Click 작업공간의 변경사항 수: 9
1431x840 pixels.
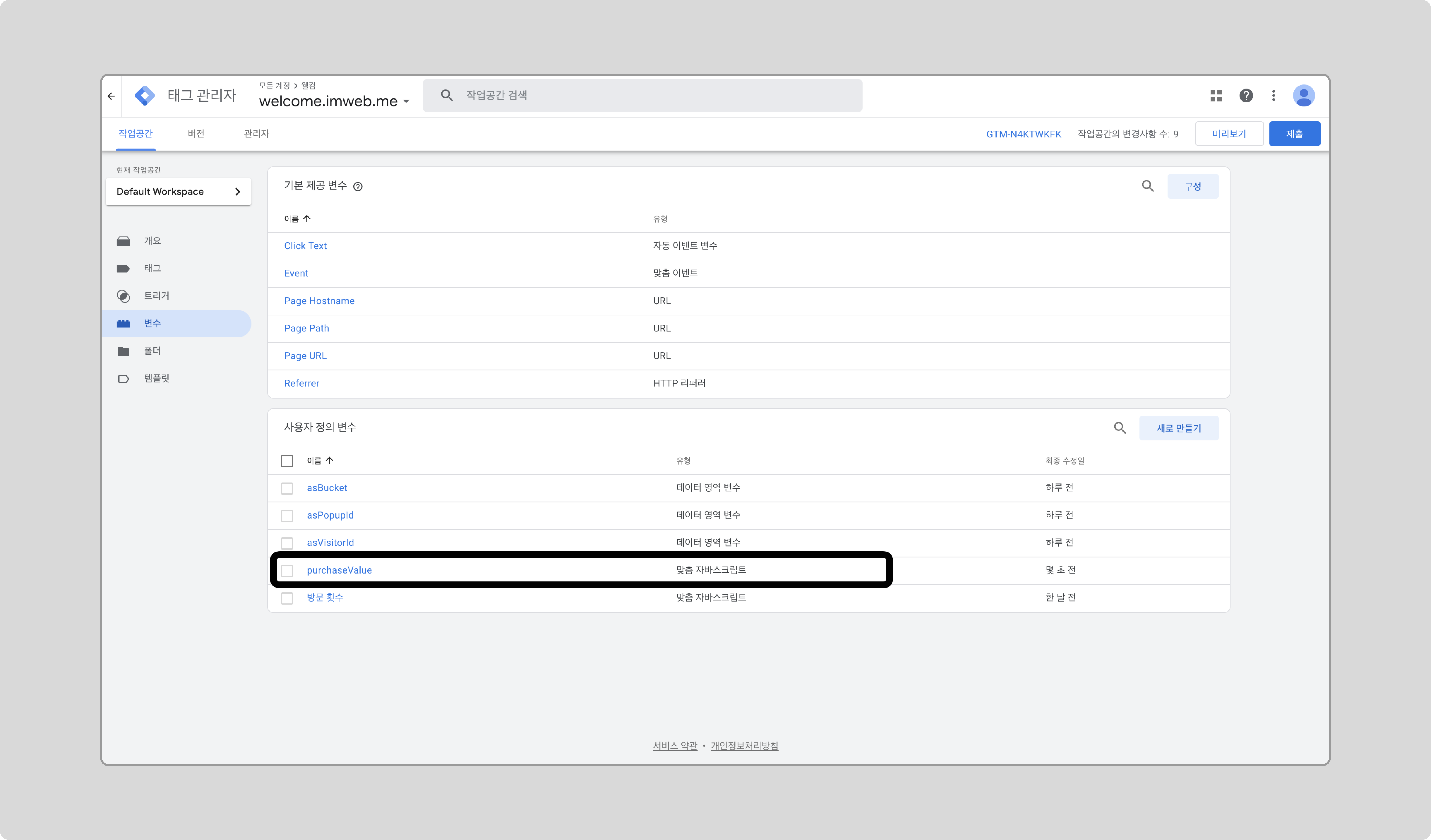click(x=1128, y=134)
